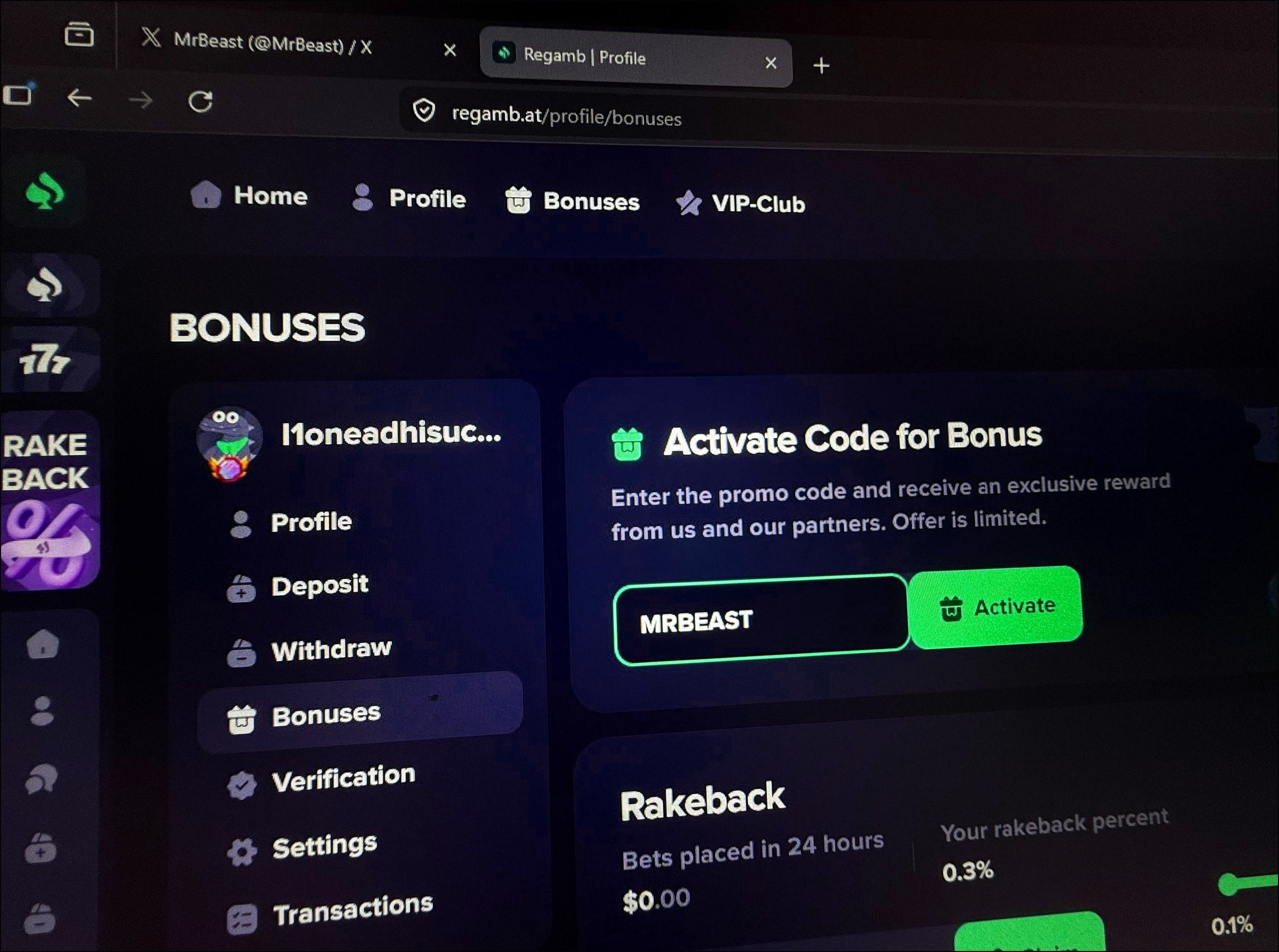Open VIP-Club in the top navigation
This screenshot has width=1279, height=952.
741,203
